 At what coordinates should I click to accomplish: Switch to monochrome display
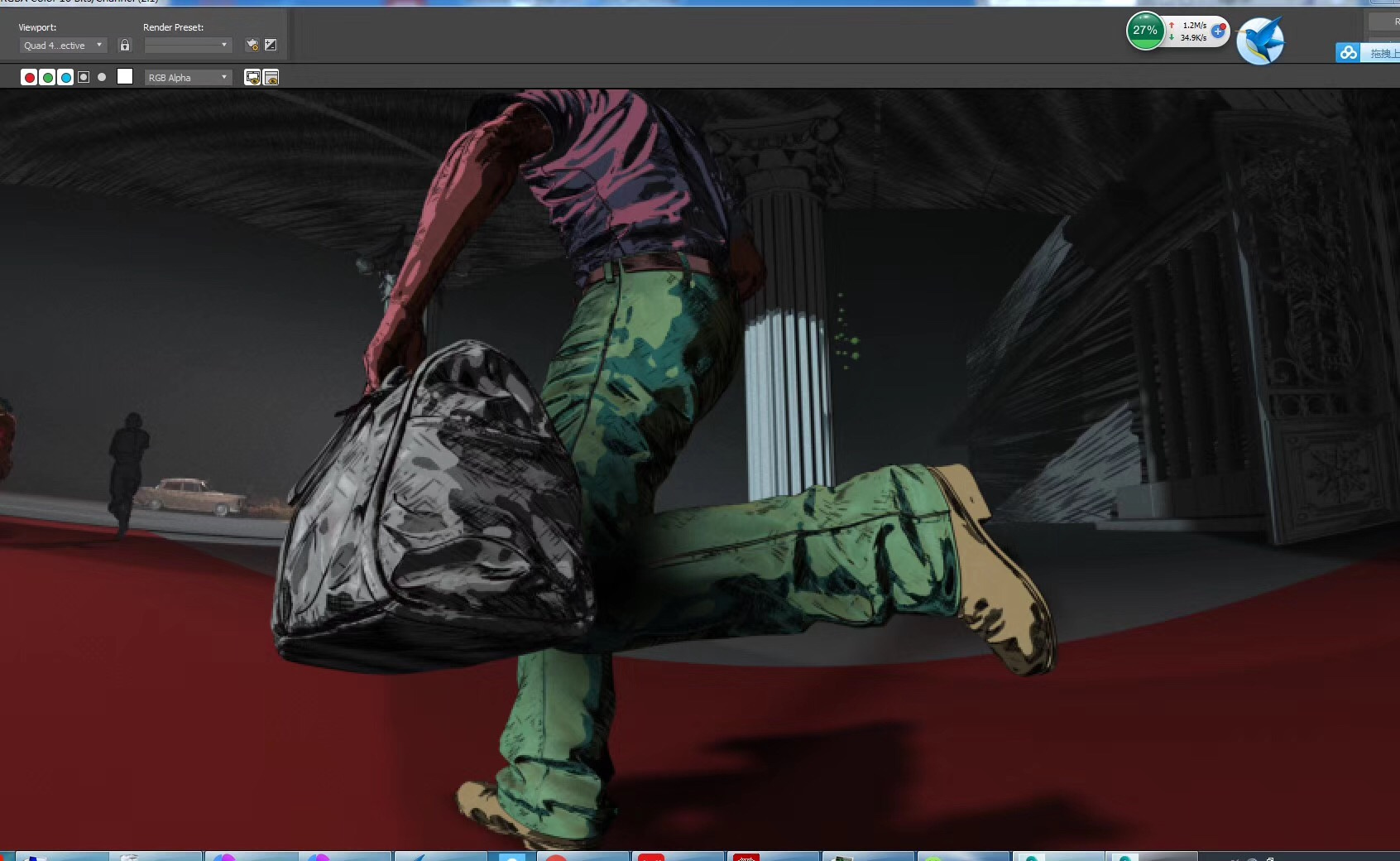pos(102,77)
